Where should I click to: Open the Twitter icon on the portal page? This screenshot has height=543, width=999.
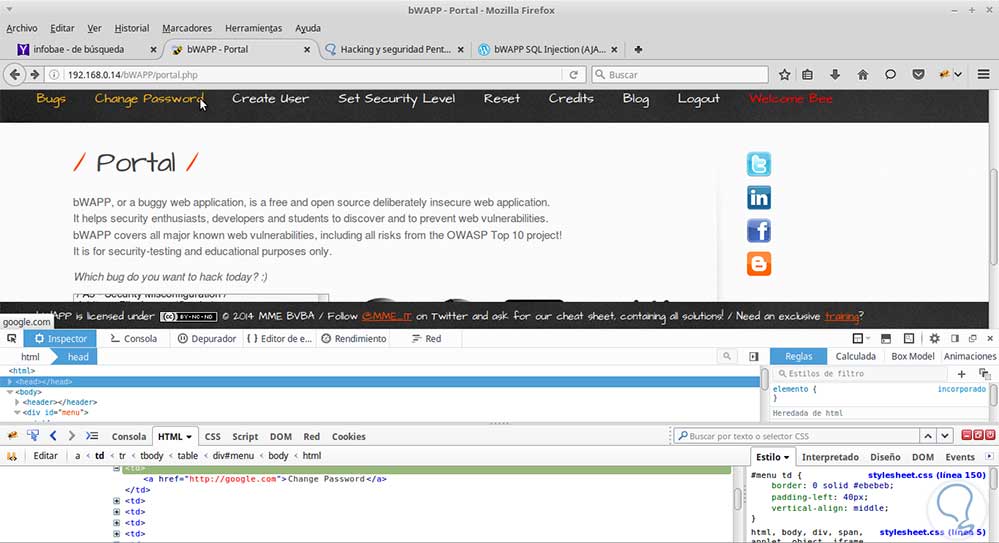point(759,164)
